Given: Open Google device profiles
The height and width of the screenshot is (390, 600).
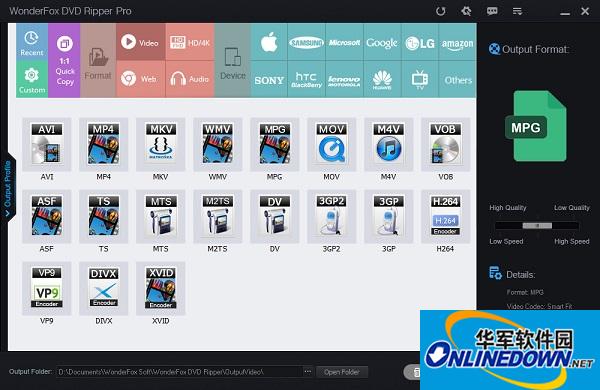Looking at the screenshot, I should coord(382,42).
